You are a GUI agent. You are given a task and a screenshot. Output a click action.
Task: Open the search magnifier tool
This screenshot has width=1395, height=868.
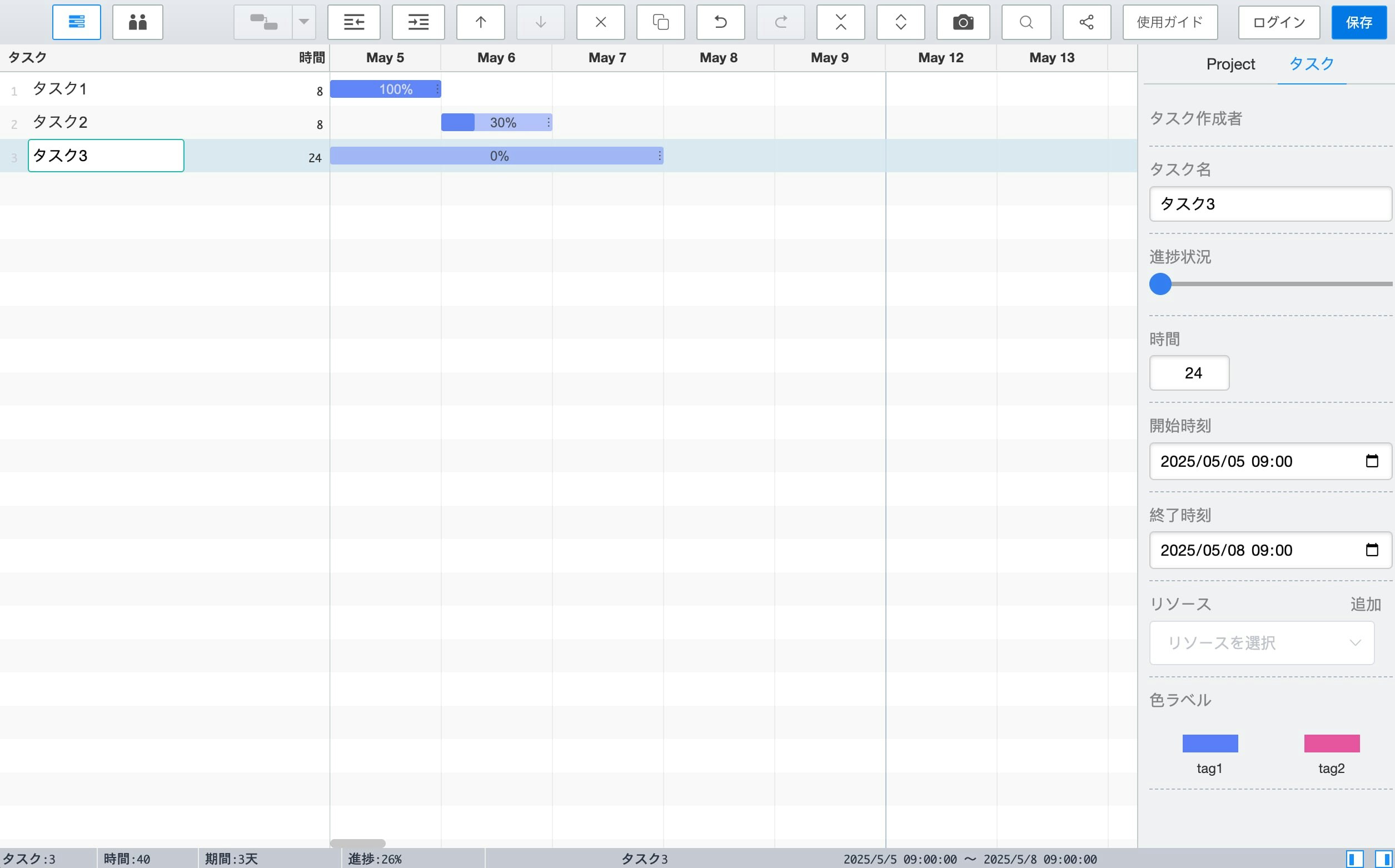pos(1026,22)
